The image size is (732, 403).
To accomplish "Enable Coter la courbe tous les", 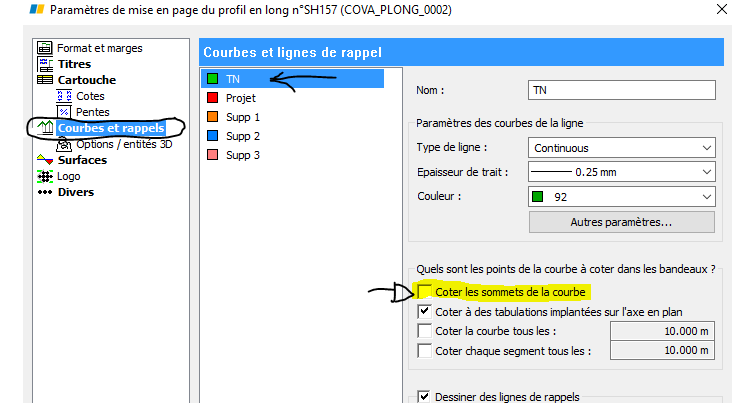I will point(424,331).
